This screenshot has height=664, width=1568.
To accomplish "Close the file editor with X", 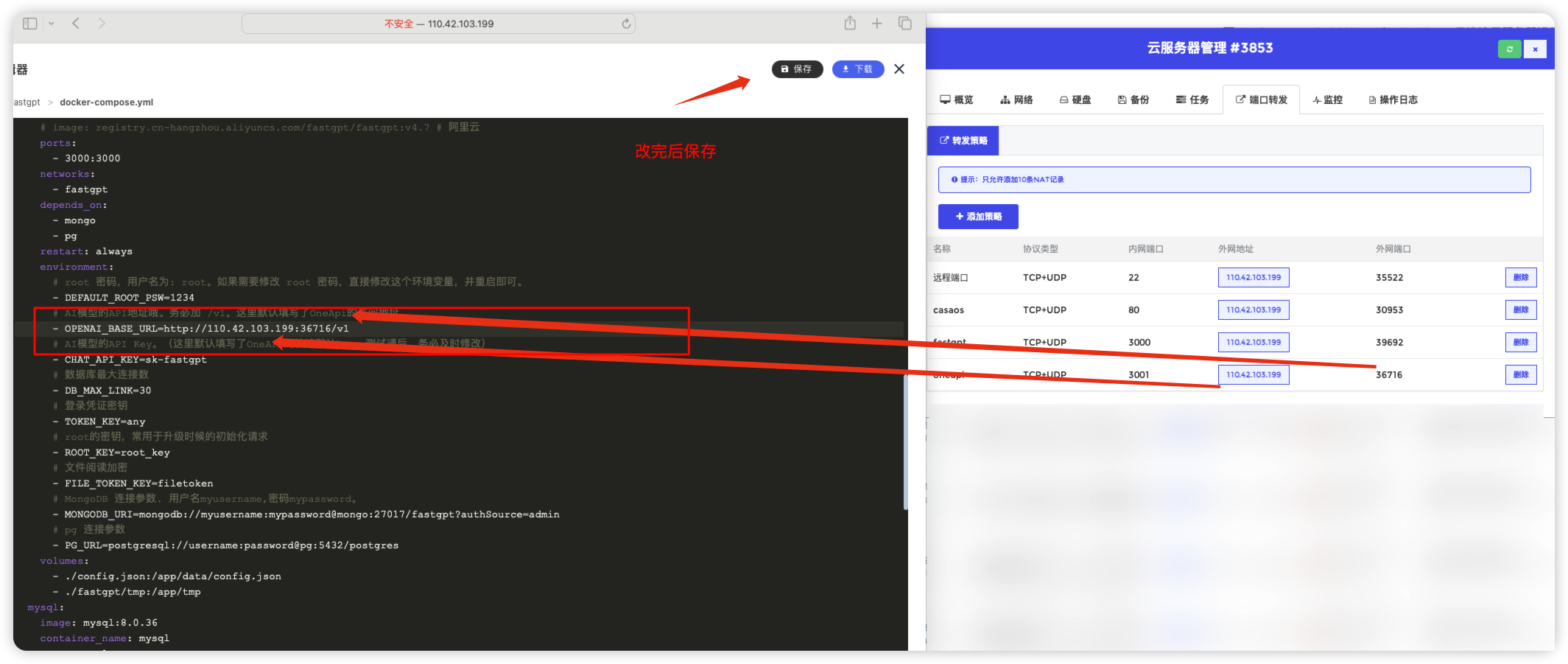I will (x=899, y=69).
